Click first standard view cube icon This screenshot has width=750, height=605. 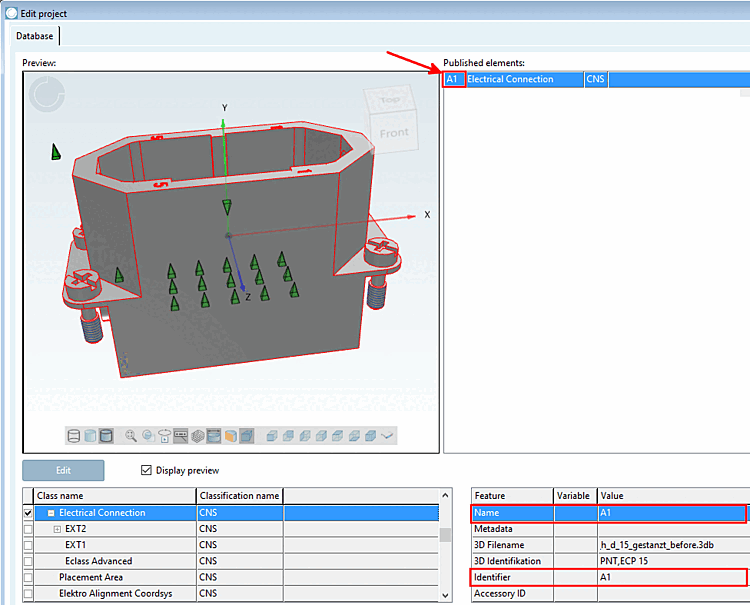tap(272, 435)
